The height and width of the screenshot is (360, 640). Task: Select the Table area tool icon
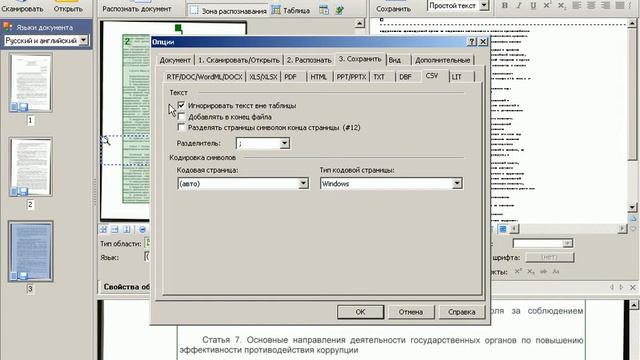276,10
